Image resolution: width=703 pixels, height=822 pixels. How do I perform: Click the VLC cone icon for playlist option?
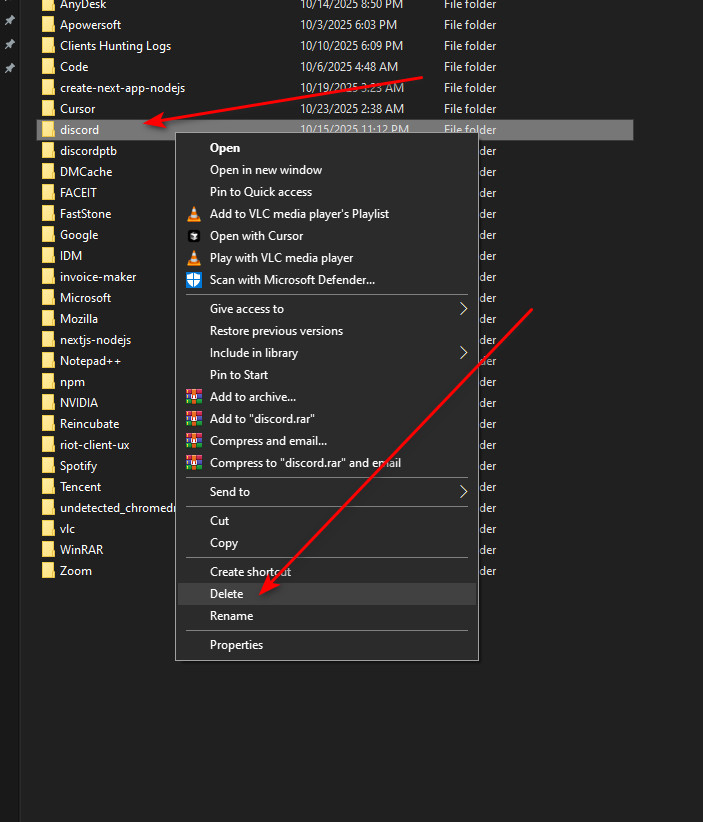(193, 213)
